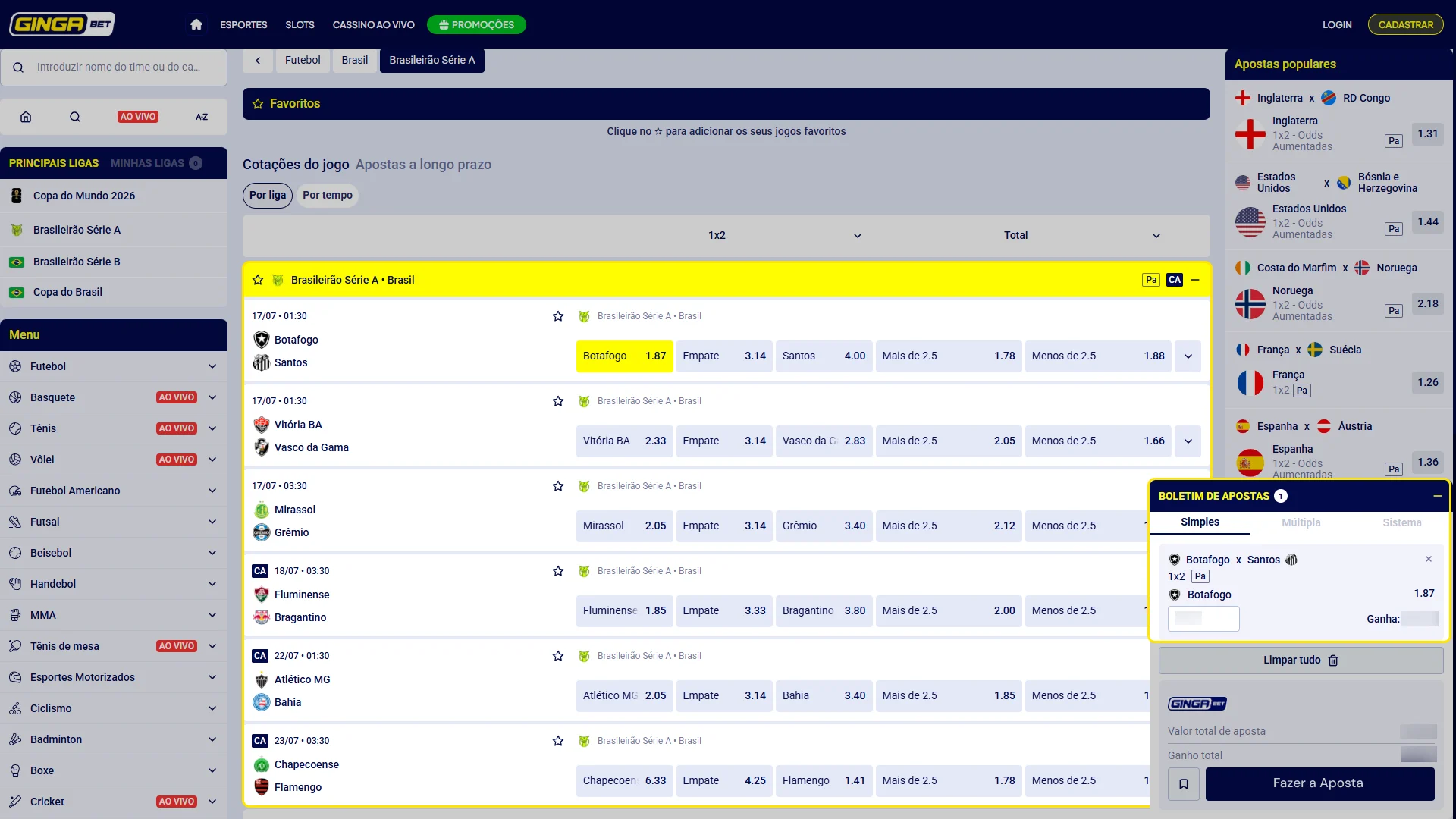Switch to the Múltipla bet slip tab

pos(1301,522)
